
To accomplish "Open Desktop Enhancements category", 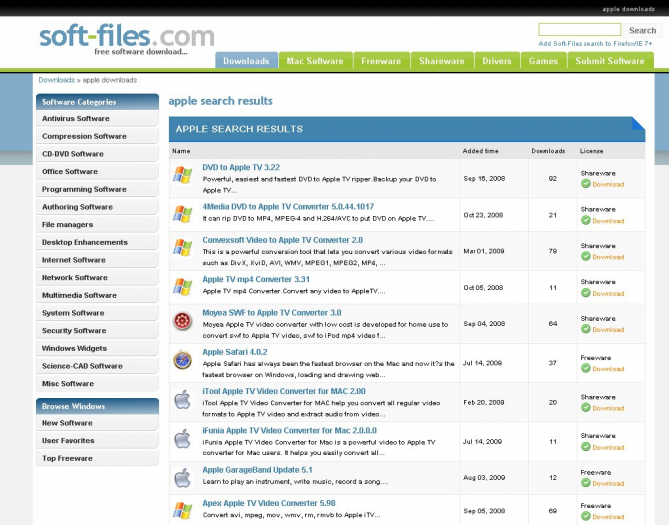I will pyautogui.click(x=97, y=242).
